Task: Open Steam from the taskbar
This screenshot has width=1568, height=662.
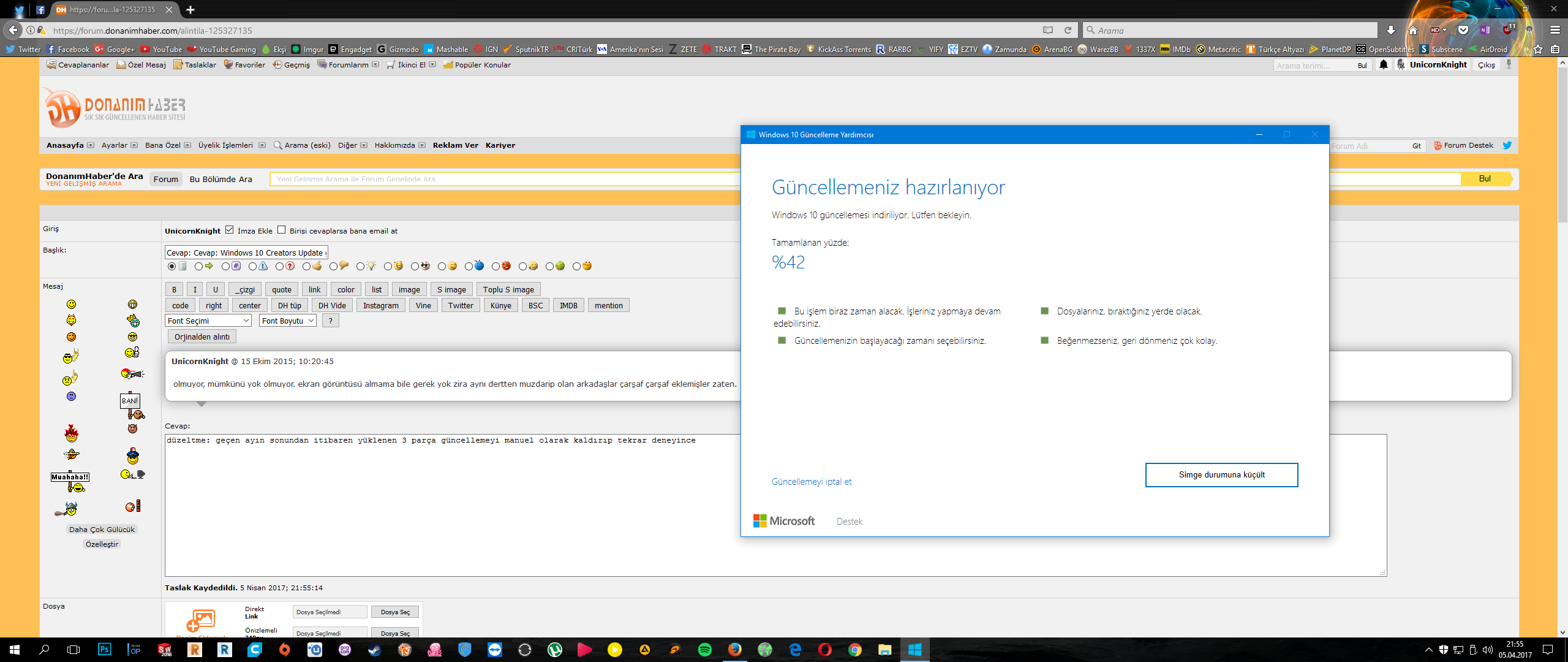Action: point(374,650)
